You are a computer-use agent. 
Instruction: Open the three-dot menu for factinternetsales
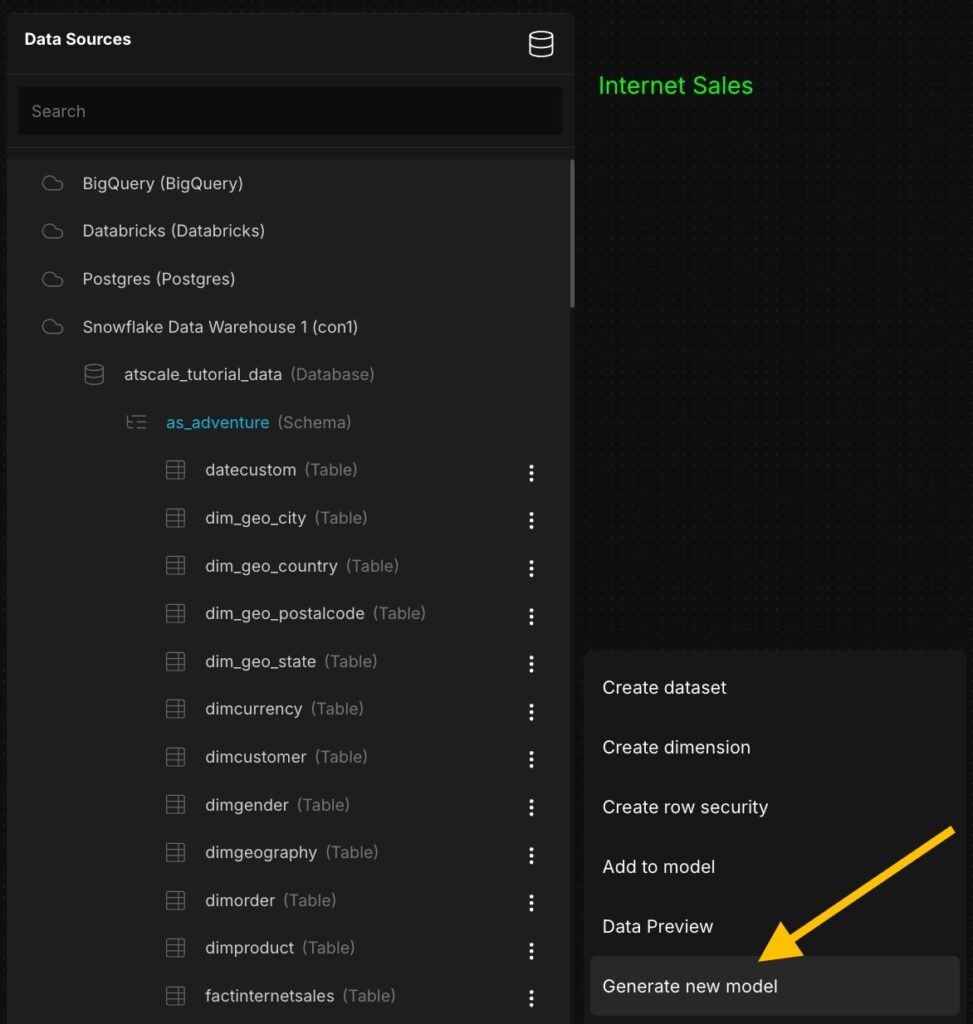531,998
